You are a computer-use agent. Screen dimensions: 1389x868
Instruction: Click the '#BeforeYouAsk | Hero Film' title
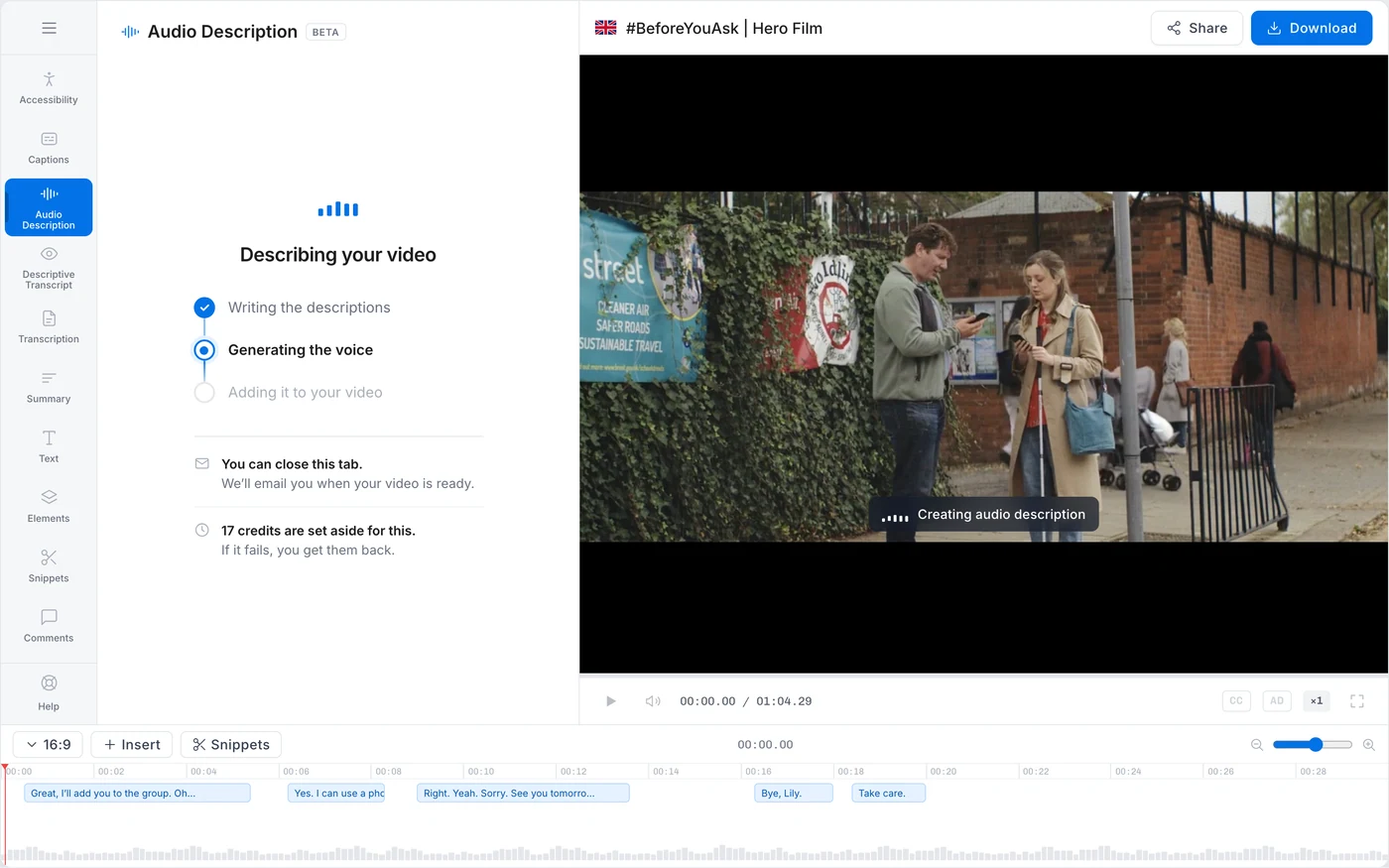point(724,28)
